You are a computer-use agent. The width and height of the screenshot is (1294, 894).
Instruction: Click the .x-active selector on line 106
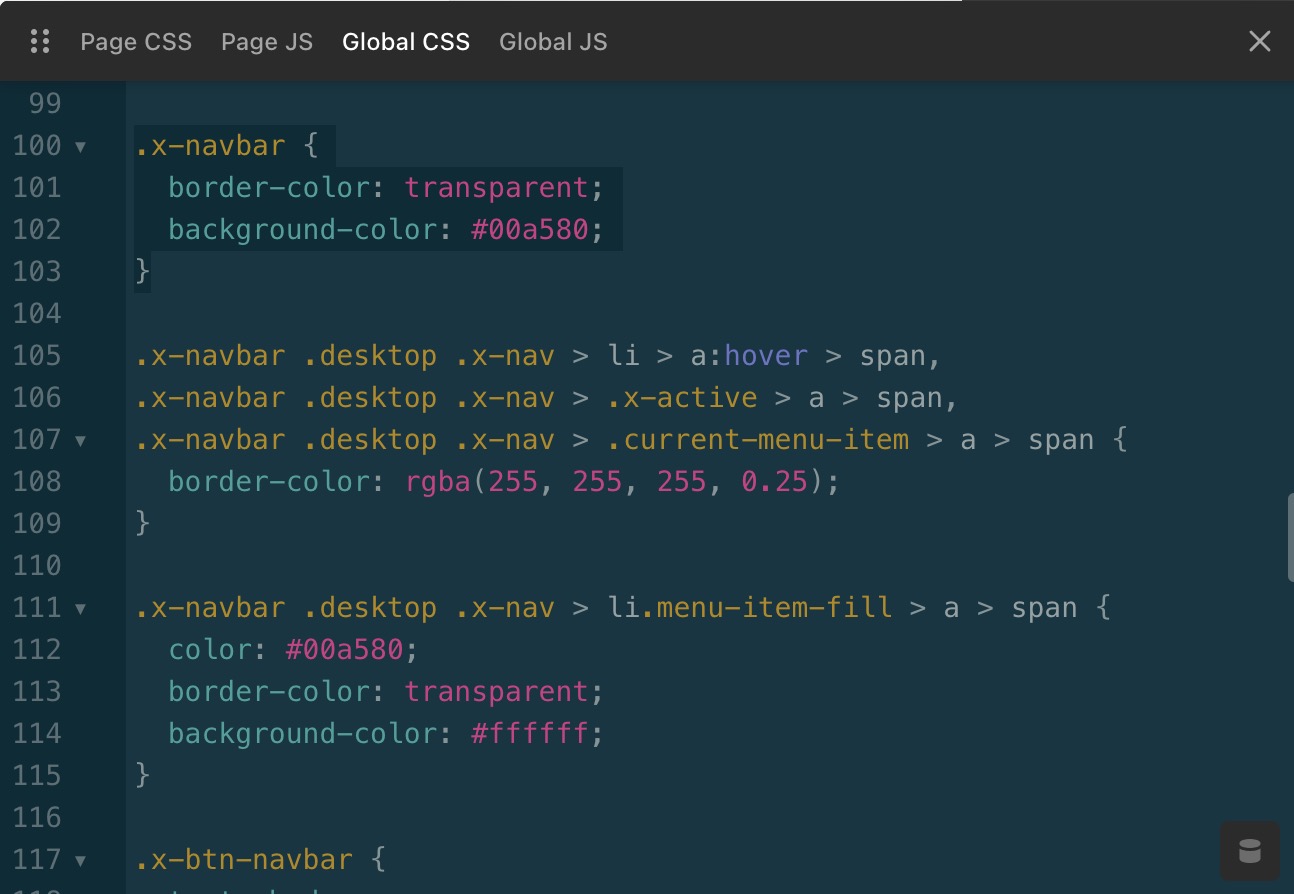(x=682, y=398)
